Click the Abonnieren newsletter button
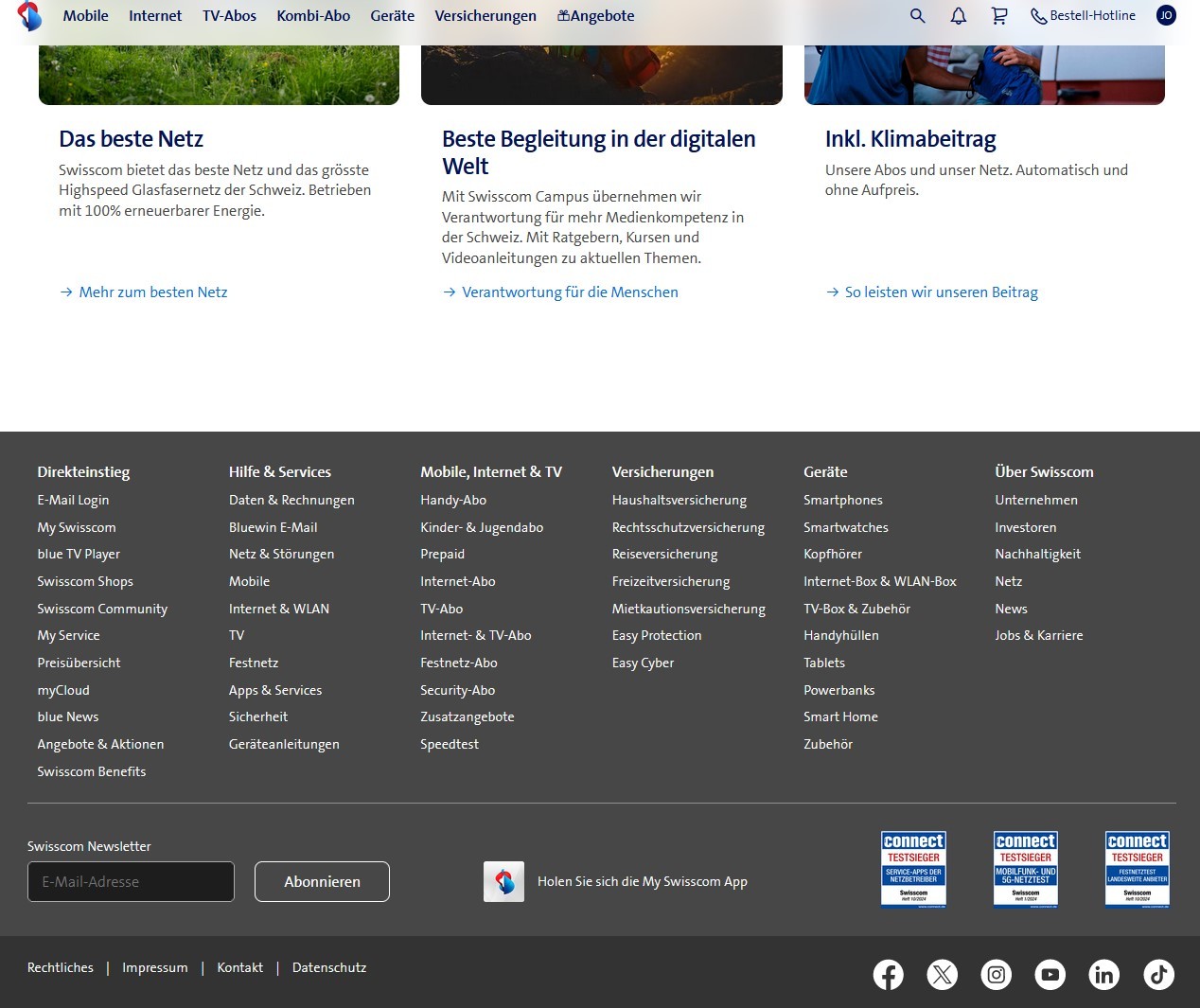 pyautogui.click(x=322, y=881)
